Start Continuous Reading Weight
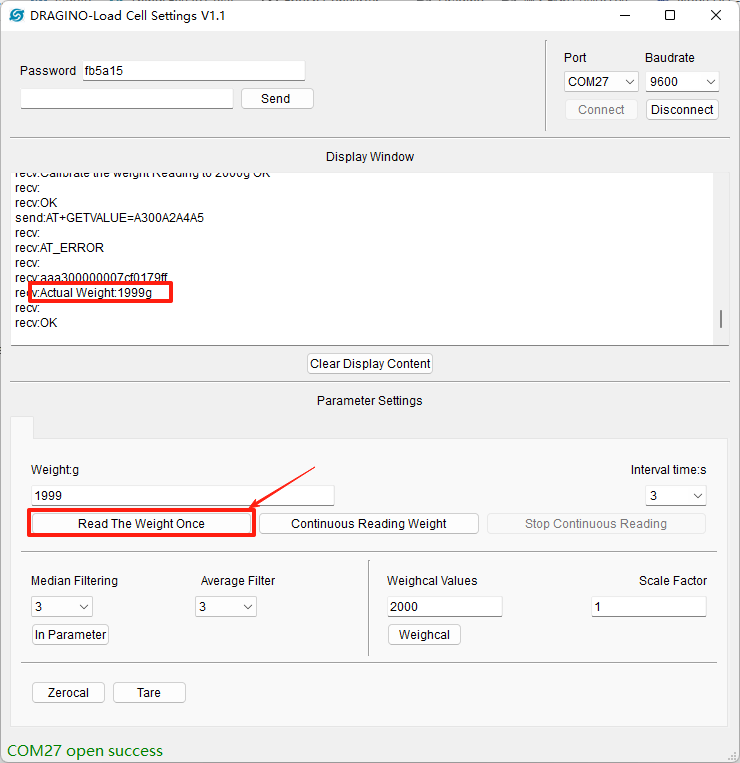The image size is (740, 763). [369, 524]
